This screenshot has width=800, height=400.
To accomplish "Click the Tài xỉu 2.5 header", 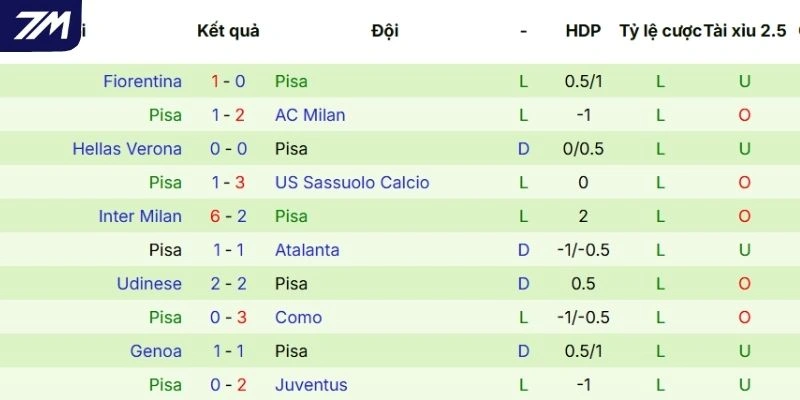I will (x=745, y=31).
